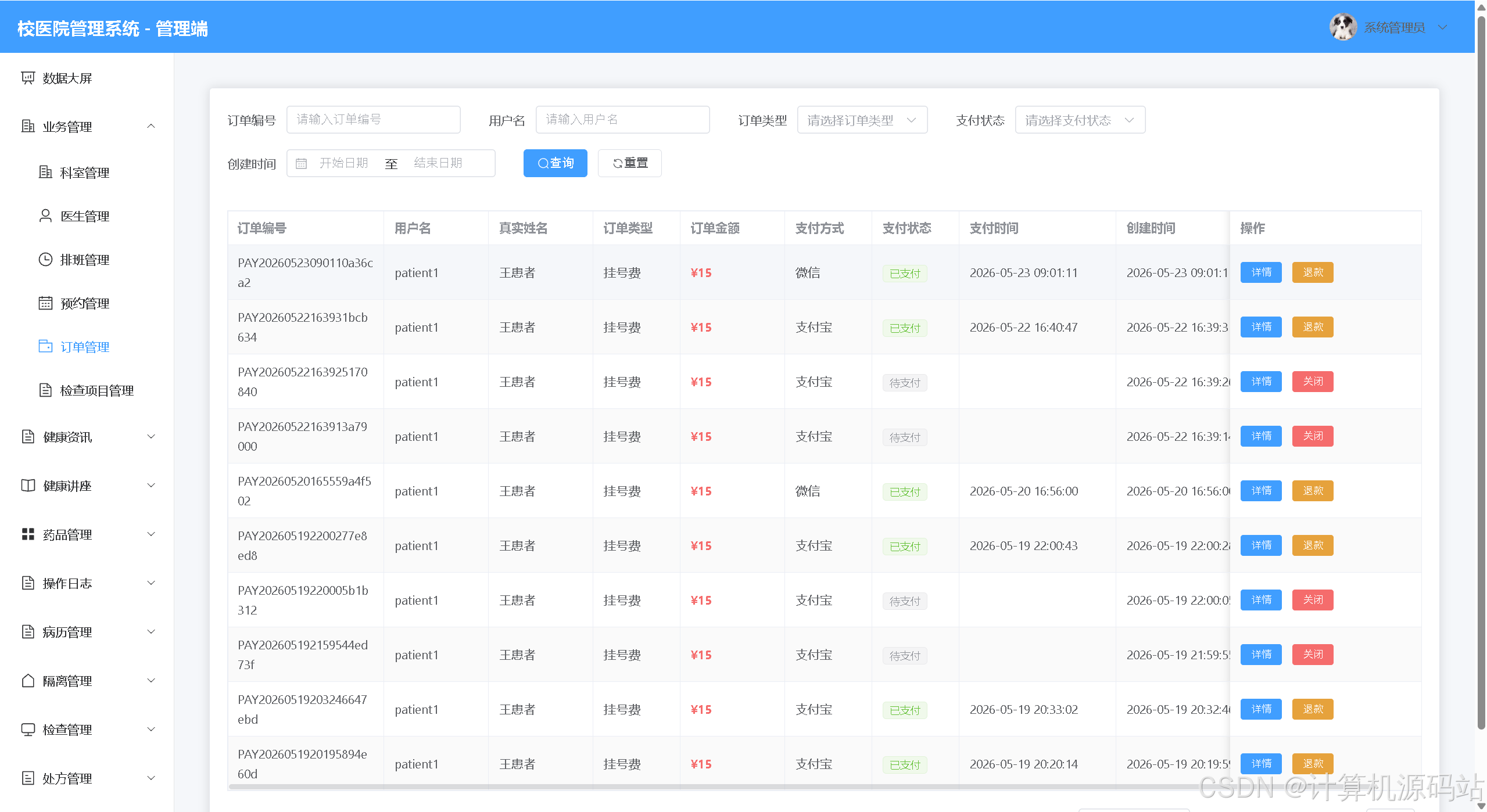Image resolution: width=1487 pixels, height=812 pixels.
Task: Expand the 药品管理 menu chevron
Action: pos(151,534)
